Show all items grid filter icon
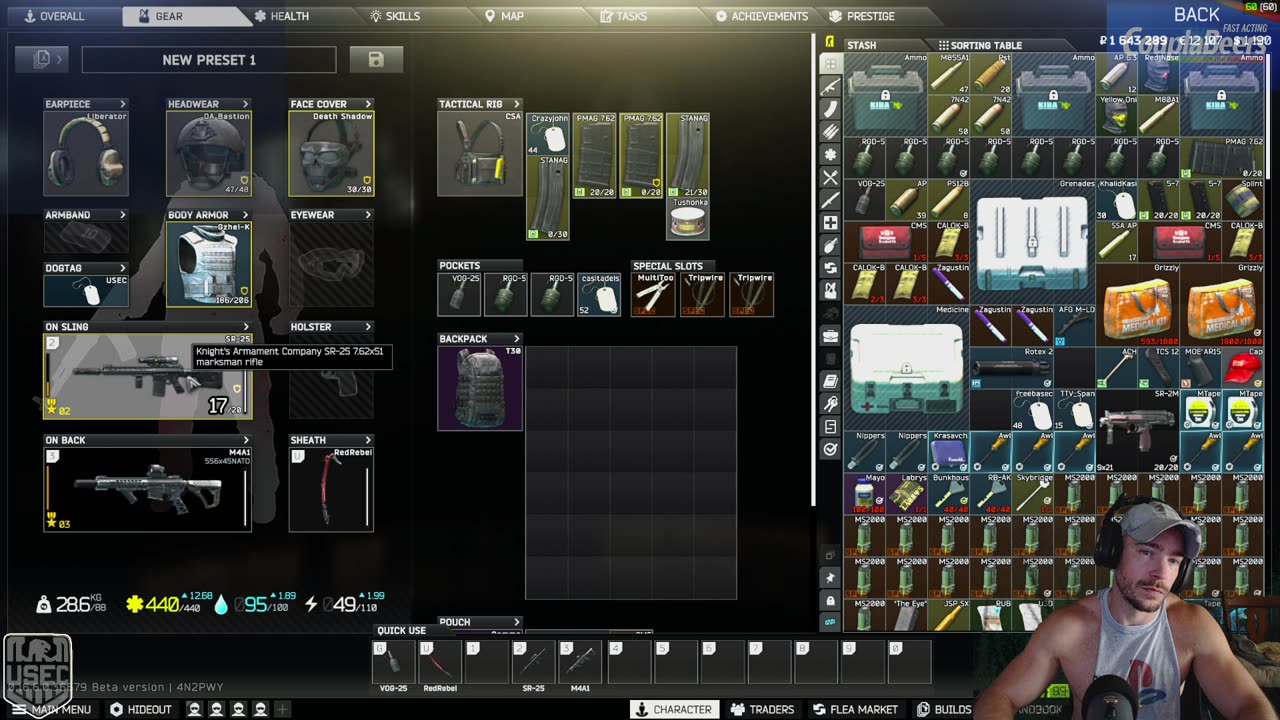The image size is (1280, 720). (x=830, y=64)
